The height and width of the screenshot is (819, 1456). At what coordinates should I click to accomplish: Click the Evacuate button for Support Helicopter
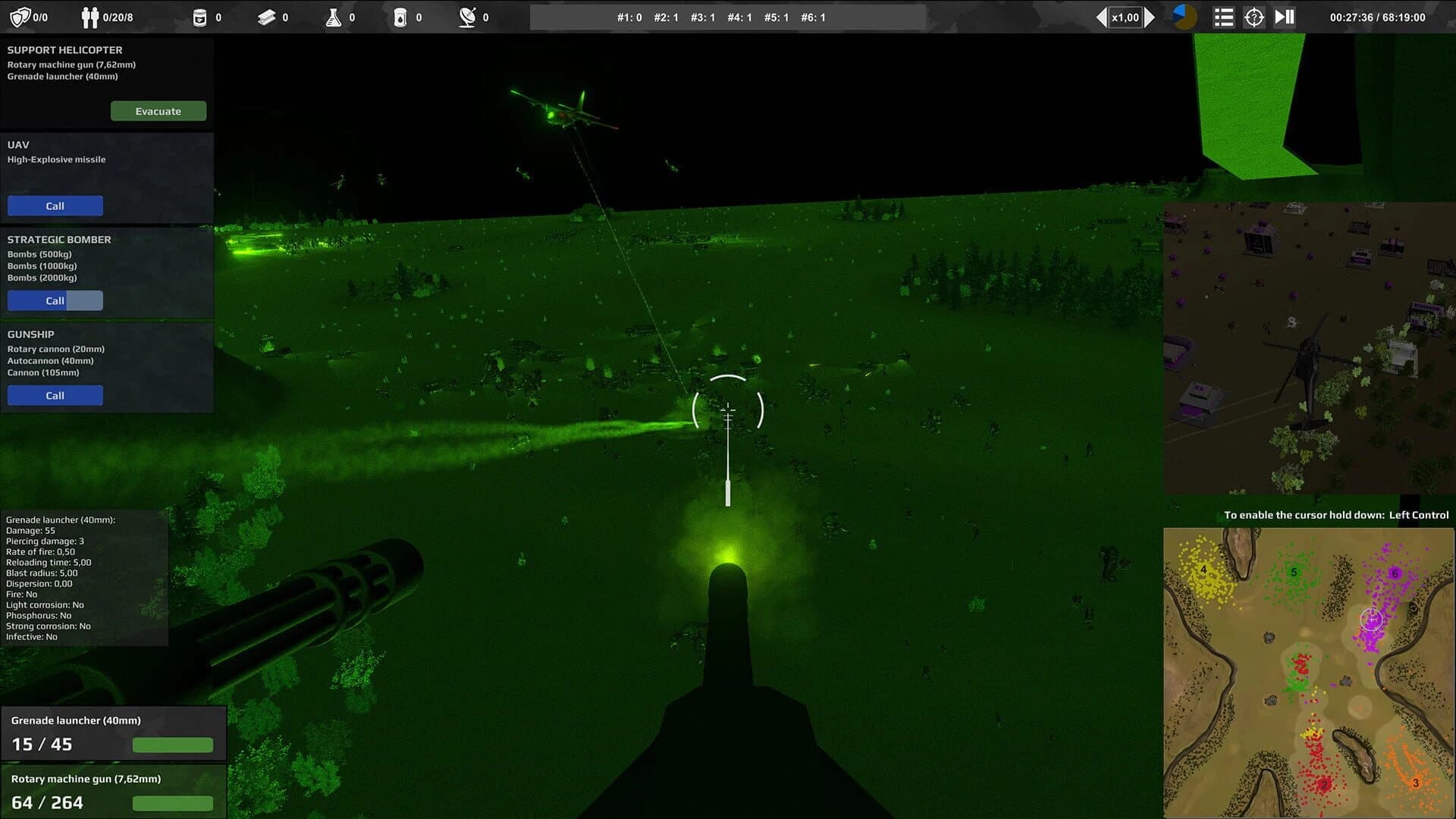click(x=158, y=111)
